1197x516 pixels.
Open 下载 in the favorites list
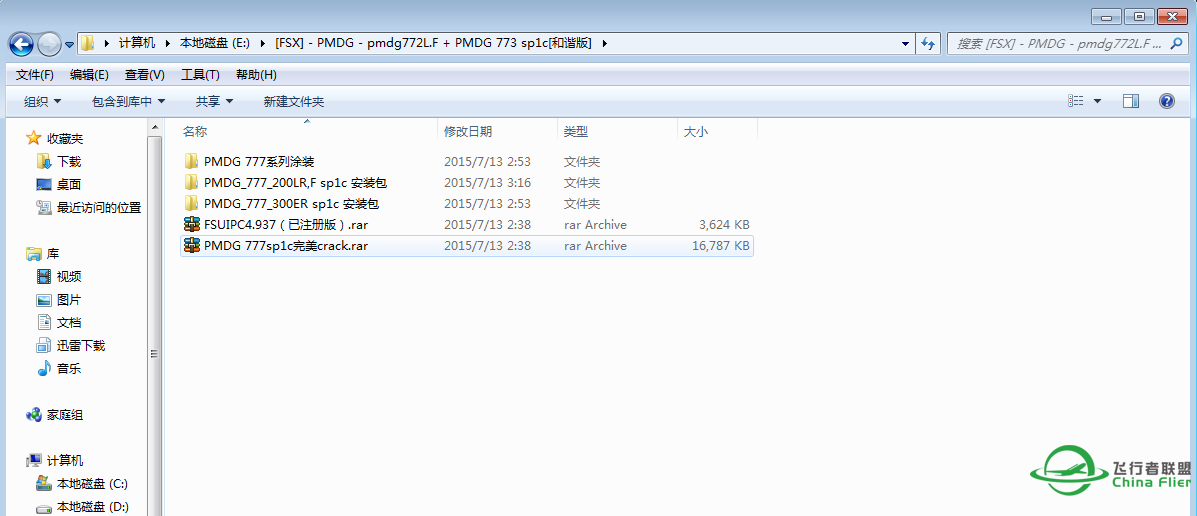pyautogui.click(x=69, y=162)
